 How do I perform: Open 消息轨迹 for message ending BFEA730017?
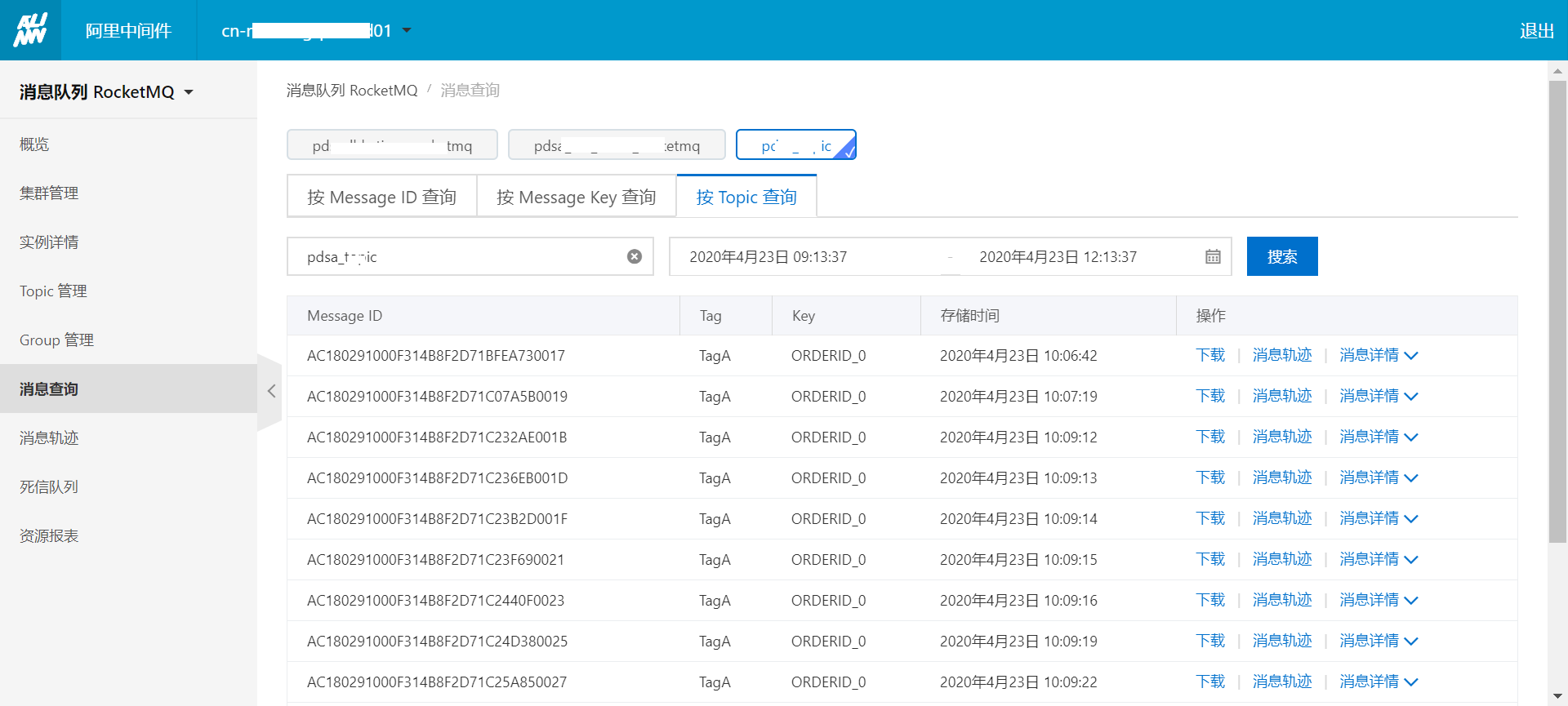coord(1282,356)
